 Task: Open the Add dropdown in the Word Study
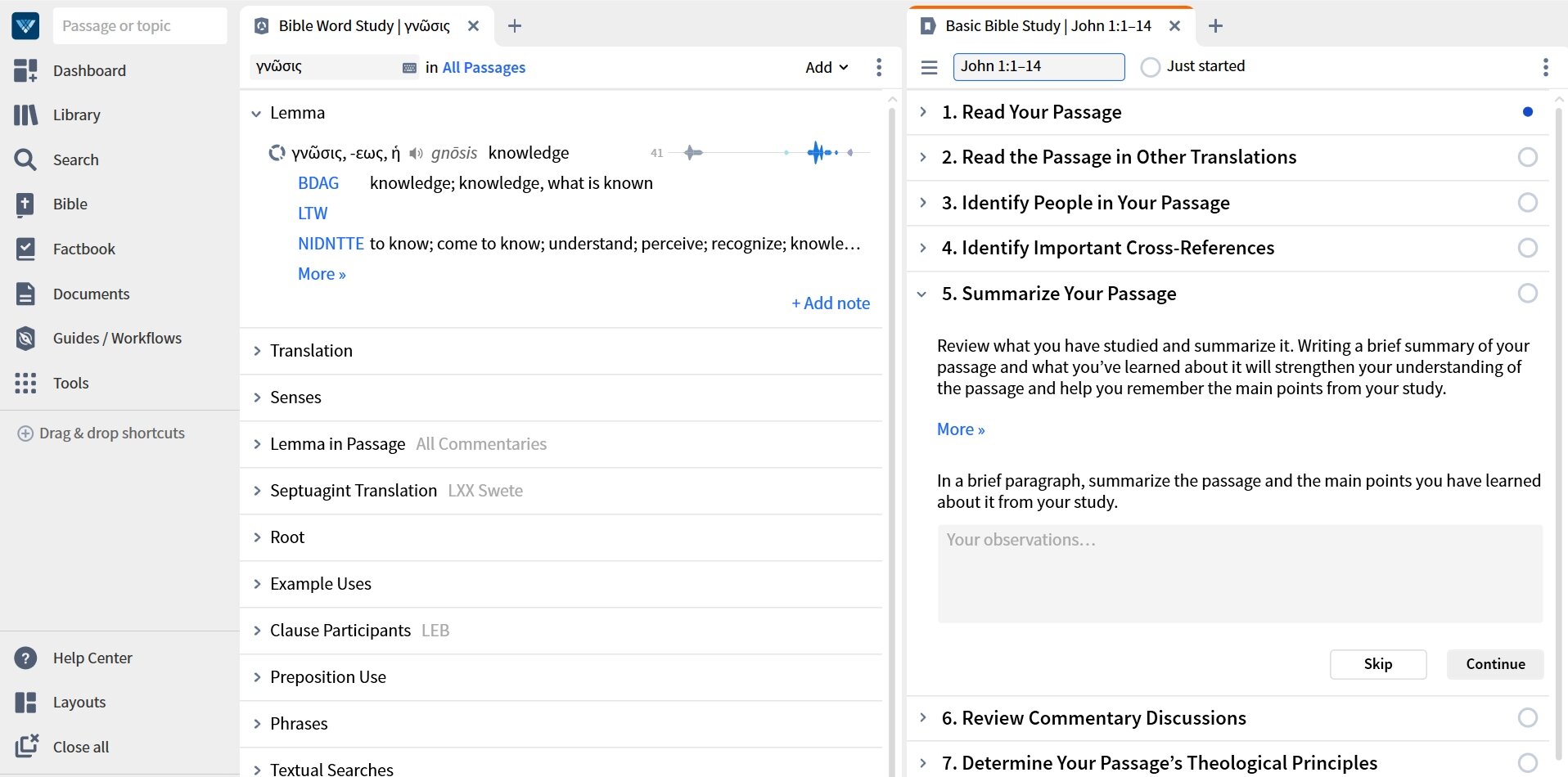click(x=825, y=67)
